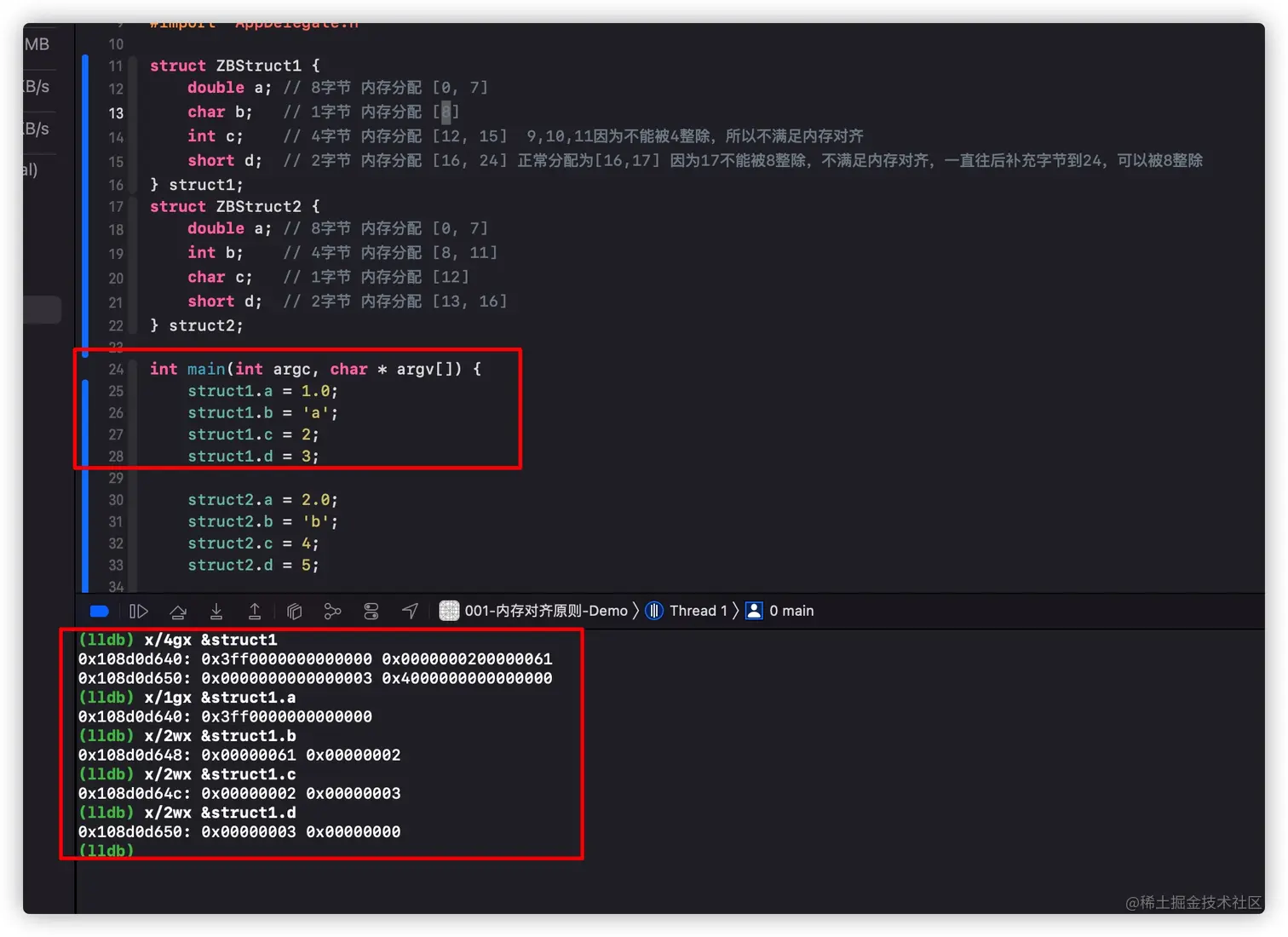1288x937 pixels.
Task: Click the stack frame person icon
Action: [x=754, y=611]
